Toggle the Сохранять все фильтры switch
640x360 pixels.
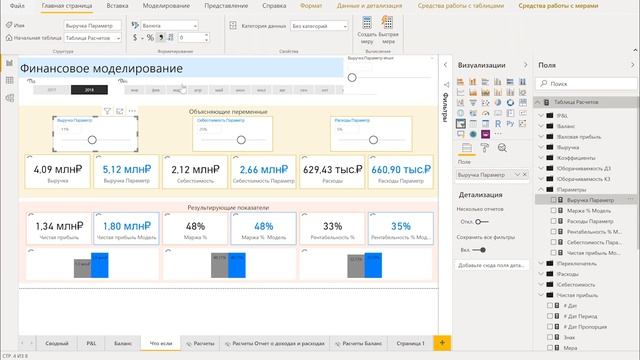tap(479, 250)
